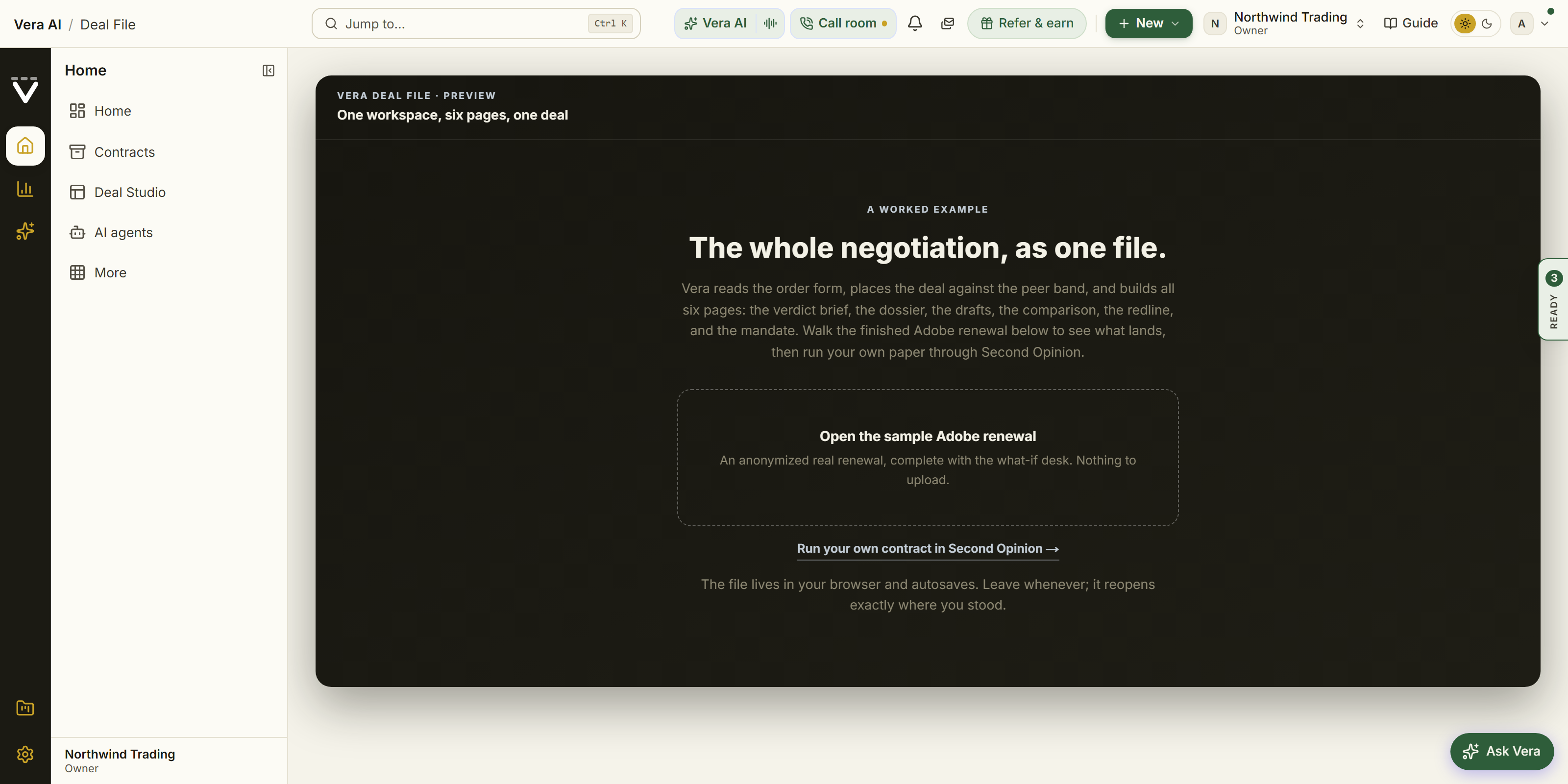Open the Guide
Screen dimensions: 1568x784
coord(1411,24)
